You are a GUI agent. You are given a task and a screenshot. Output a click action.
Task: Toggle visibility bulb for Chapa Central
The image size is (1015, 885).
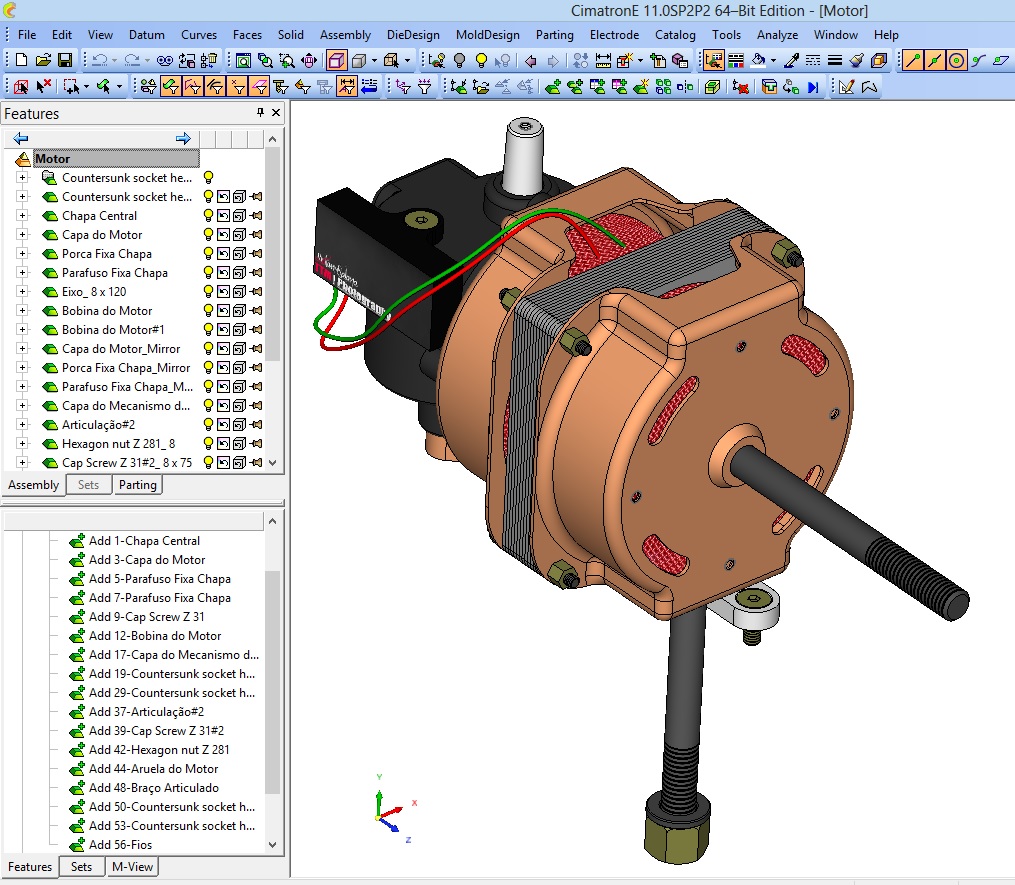click(208, 216)
